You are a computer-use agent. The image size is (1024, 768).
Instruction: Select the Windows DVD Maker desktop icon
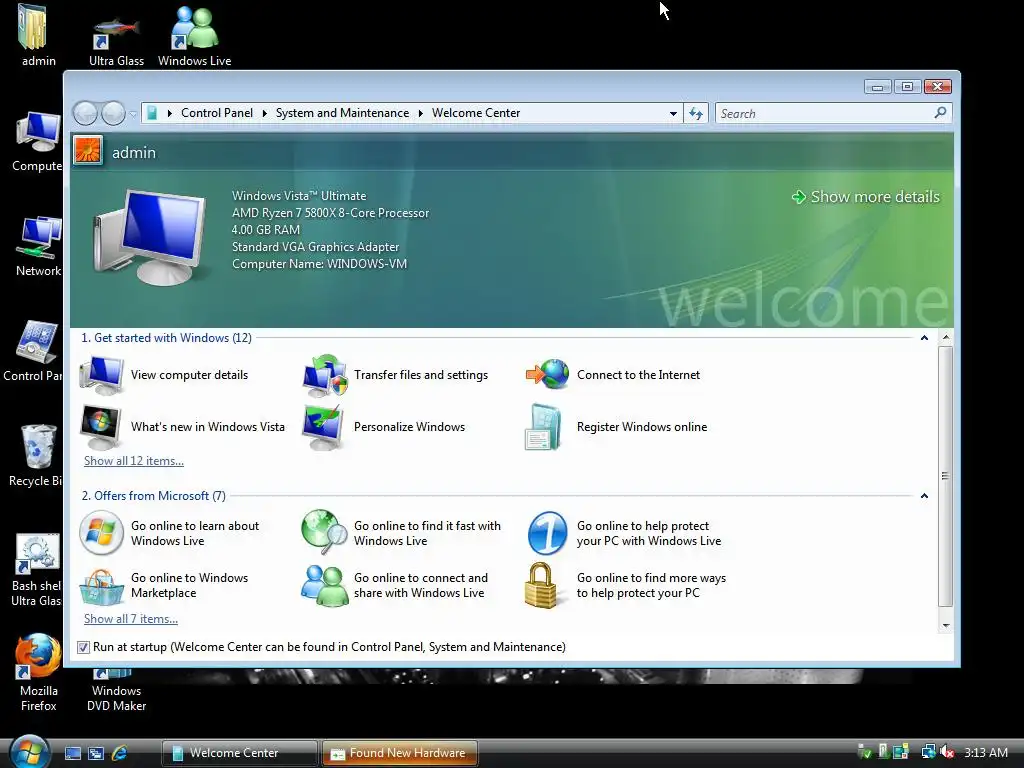pyautogui.click(x=116, y=691)
